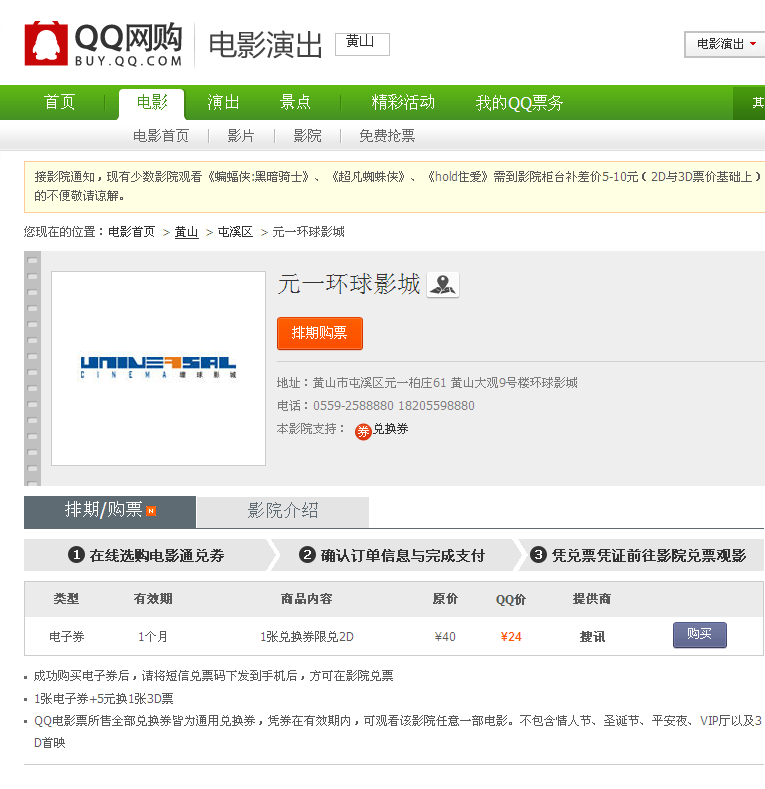This screenshot has width=765, height=789.
Task: Open 我的QQ票务 in the navigation bar
Action: (x=519, y=103)
